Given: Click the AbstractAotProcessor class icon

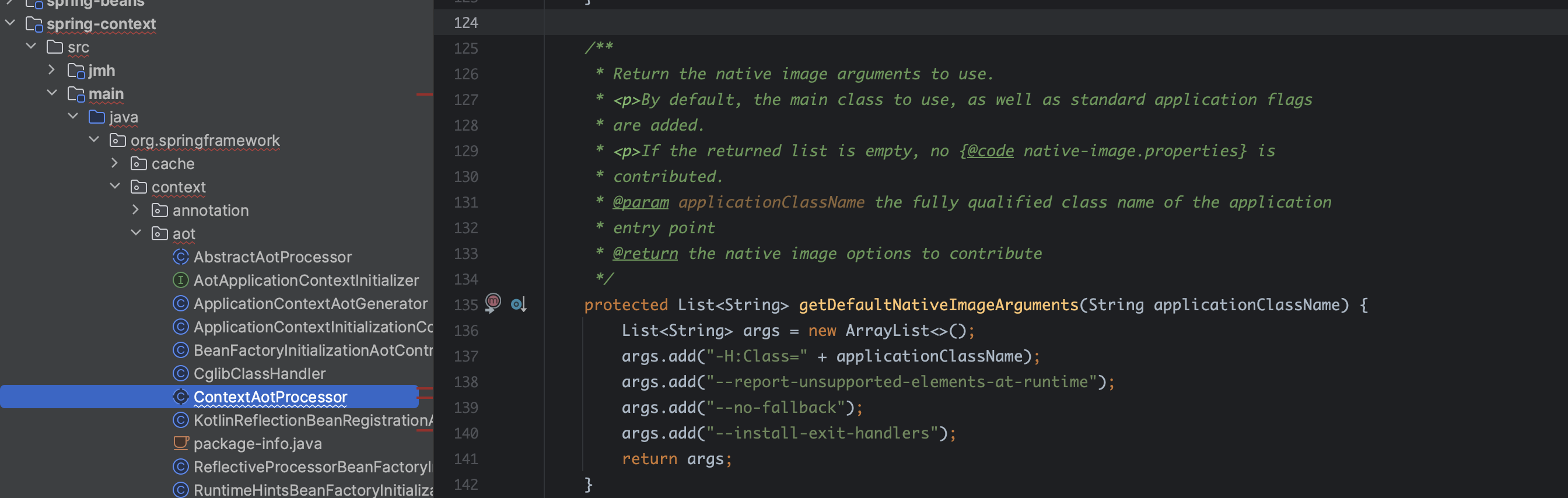Looking at the screenshot, I should (x=181, y=257).
